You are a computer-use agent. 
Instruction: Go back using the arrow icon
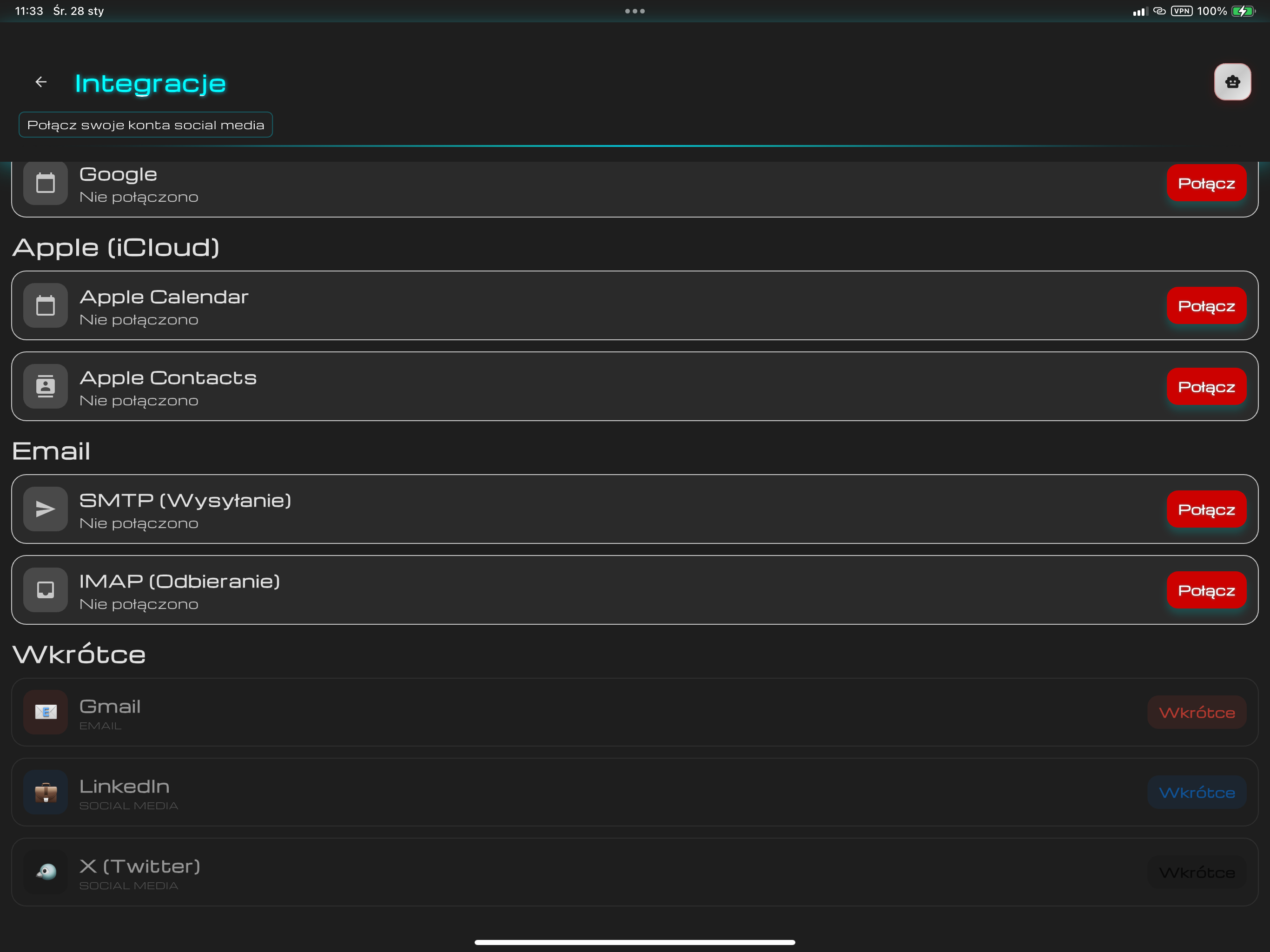(41, 82)
